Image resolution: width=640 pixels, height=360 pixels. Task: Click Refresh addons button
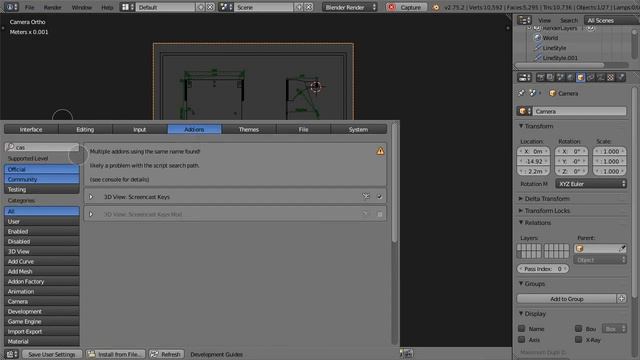(x=166, y=354)
